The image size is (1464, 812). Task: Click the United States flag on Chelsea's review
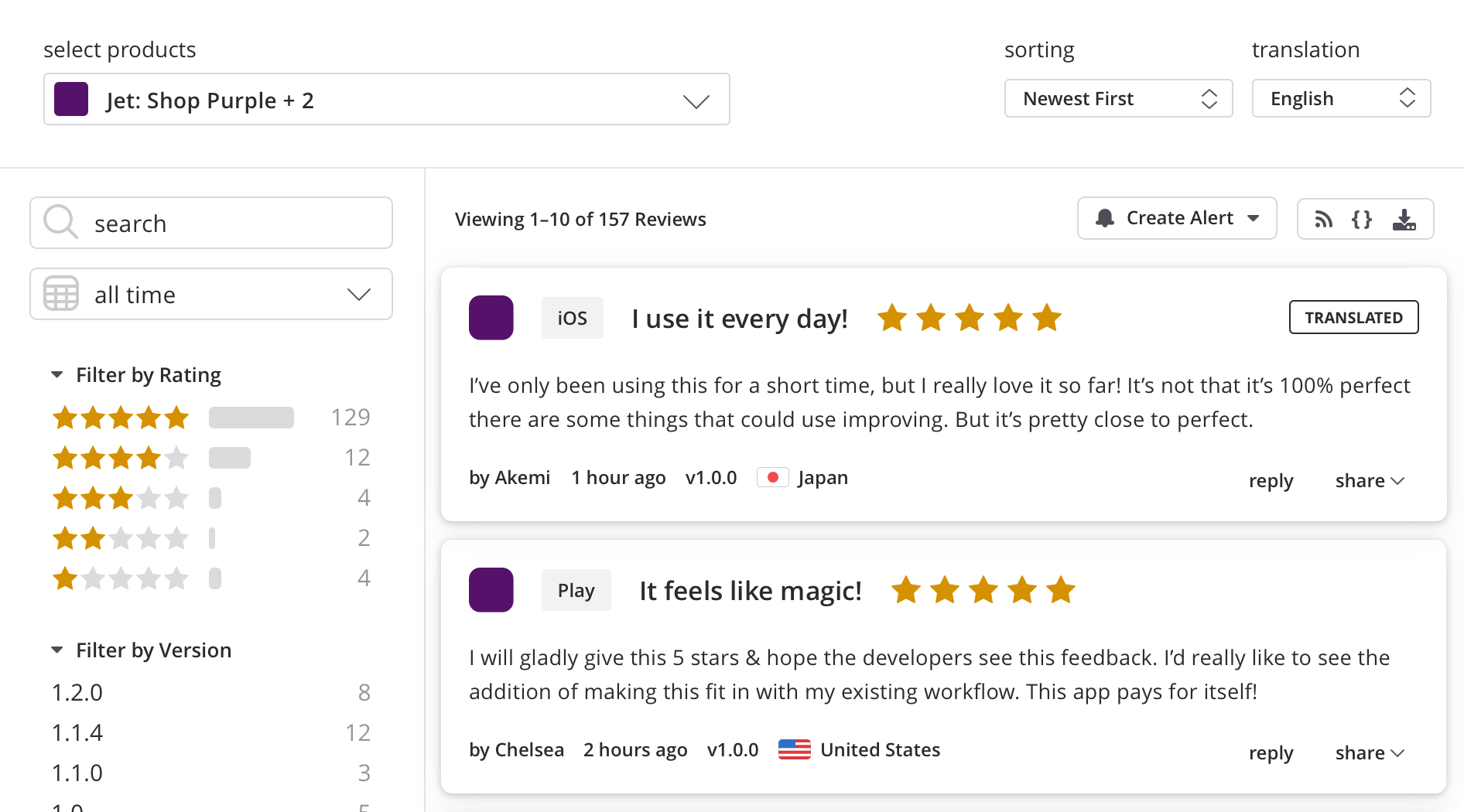click(794, 749)
